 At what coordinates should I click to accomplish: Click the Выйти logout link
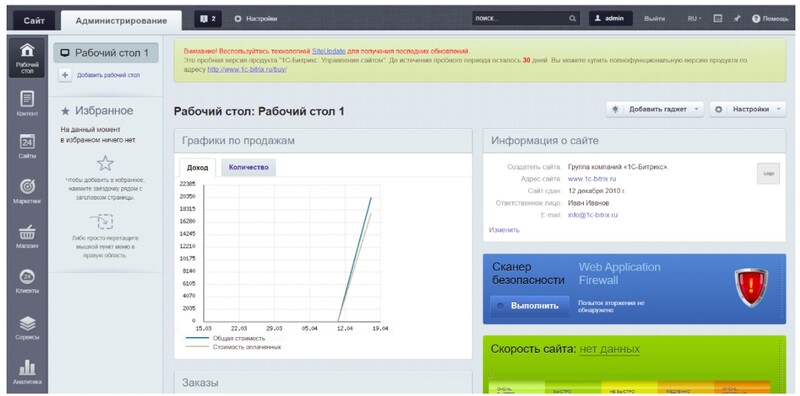pyautogui.click(x=655, y=19)
